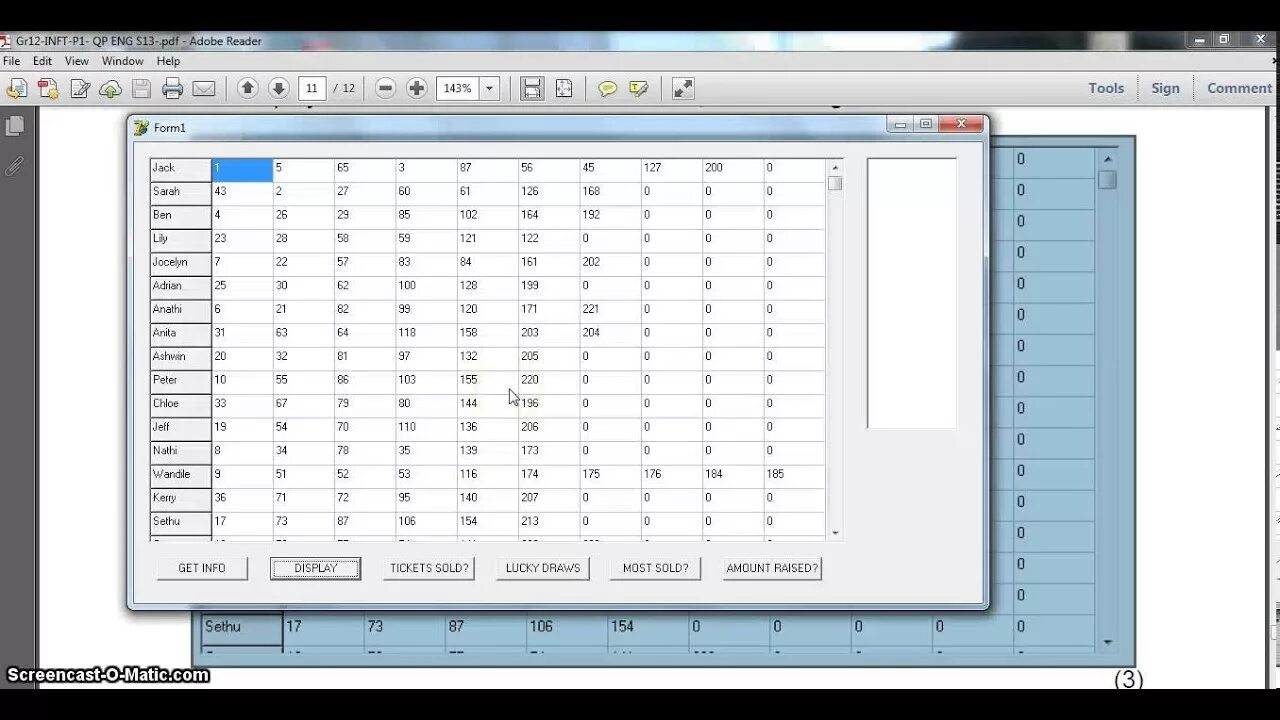The width and height of the screenshot is (1280, 720).
Task: Click the cloud upload toolbar icon
Action: pyautogui.click(x=110, y=88)
